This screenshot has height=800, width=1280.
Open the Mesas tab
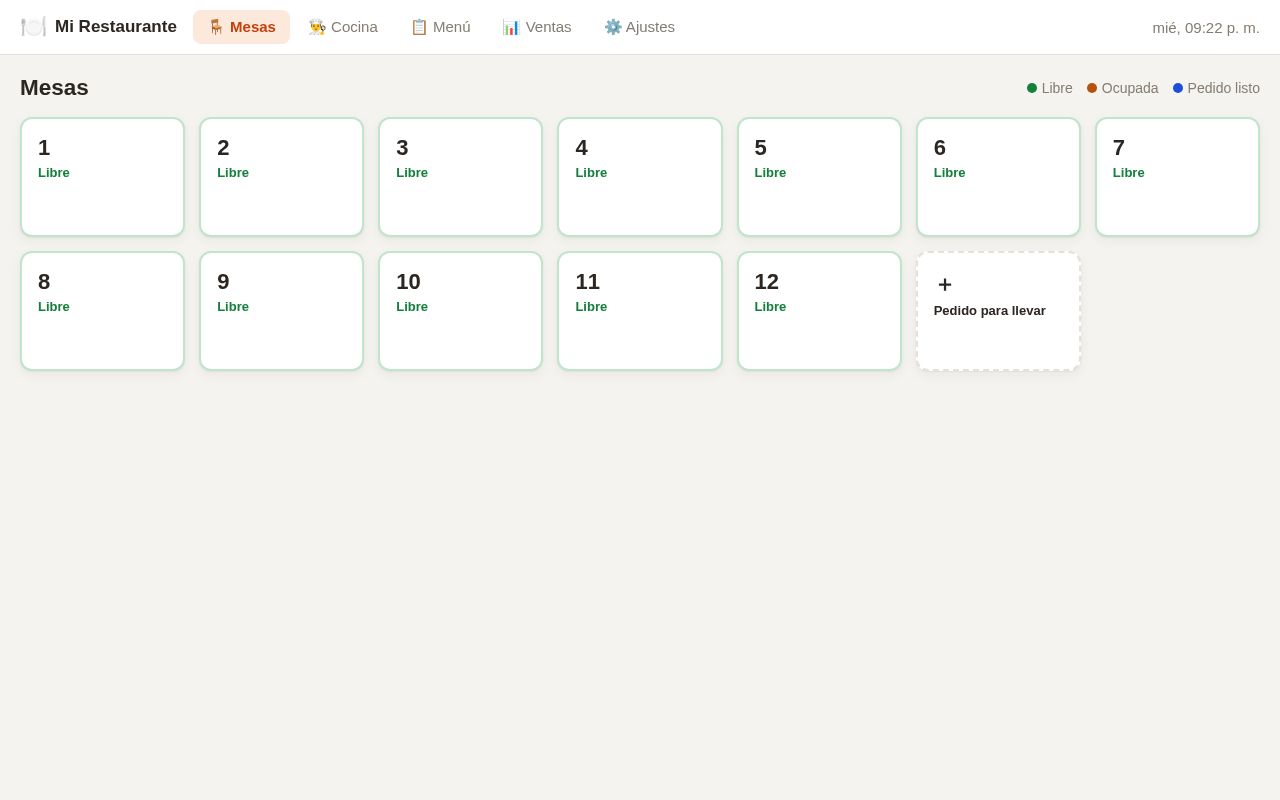pos(241,27)
